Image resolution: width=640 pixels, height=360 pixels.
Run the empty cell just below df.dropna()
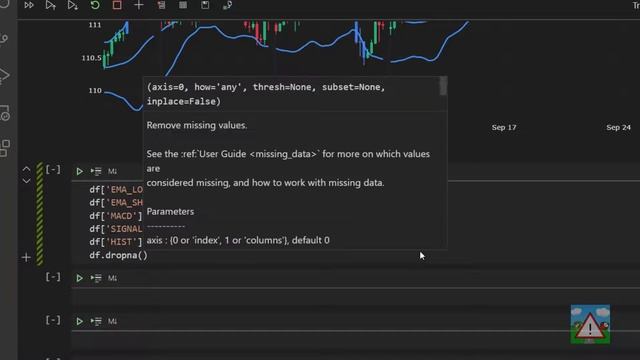click(80, 278)
